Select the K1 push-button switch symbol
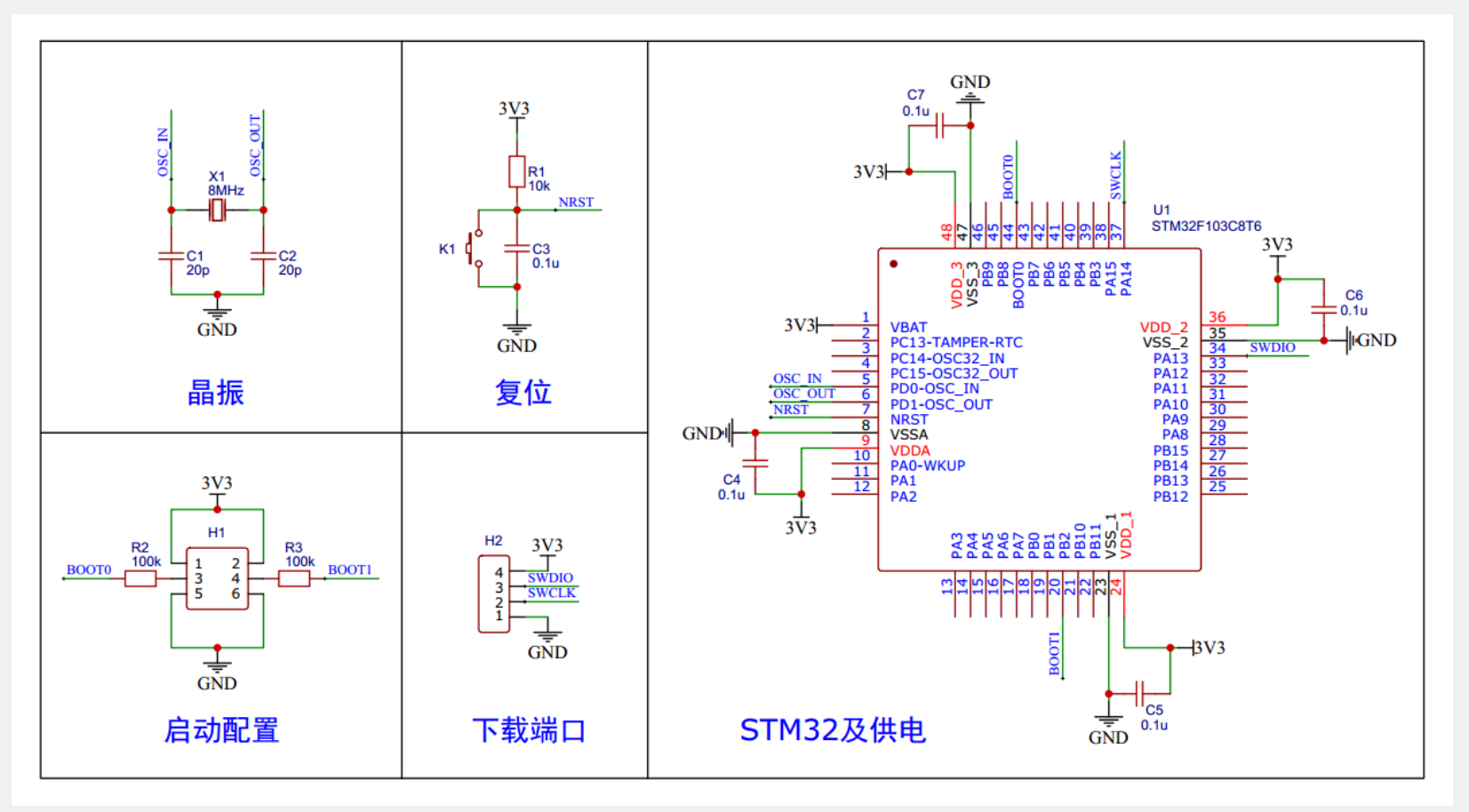 (x=475, y=249)
